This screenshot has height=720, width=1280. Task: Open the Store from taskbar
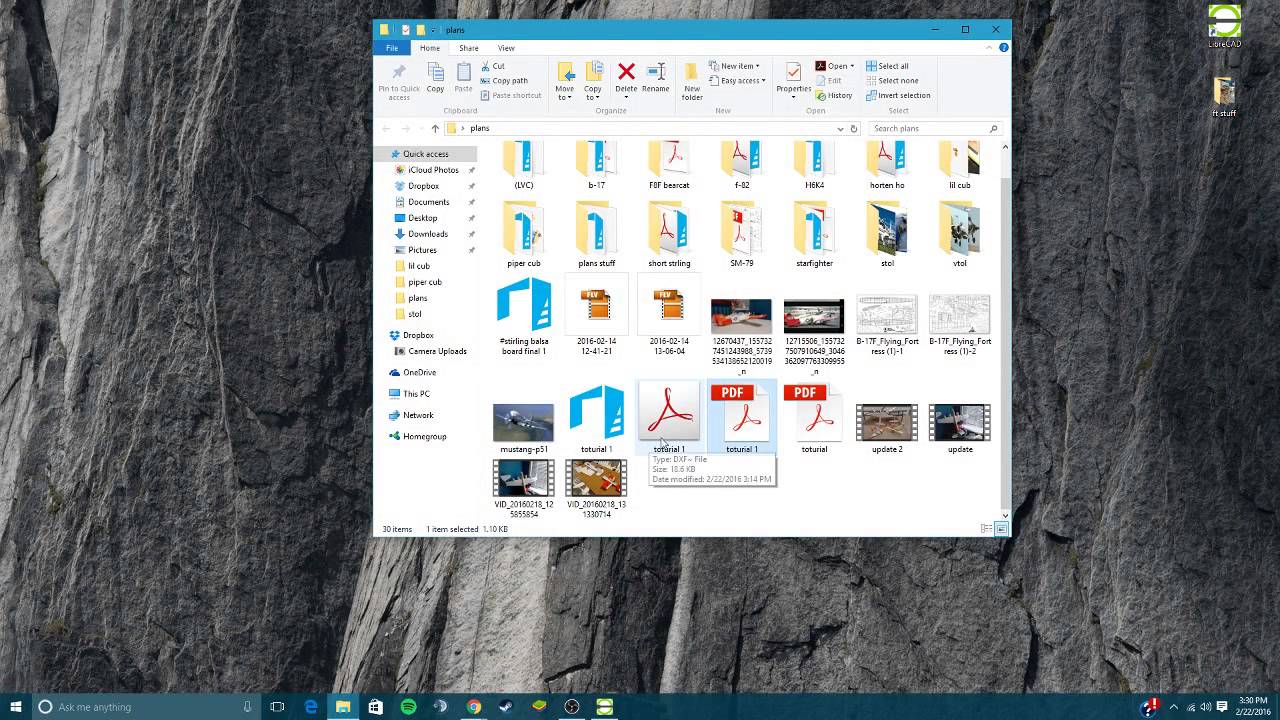point(375,707)
